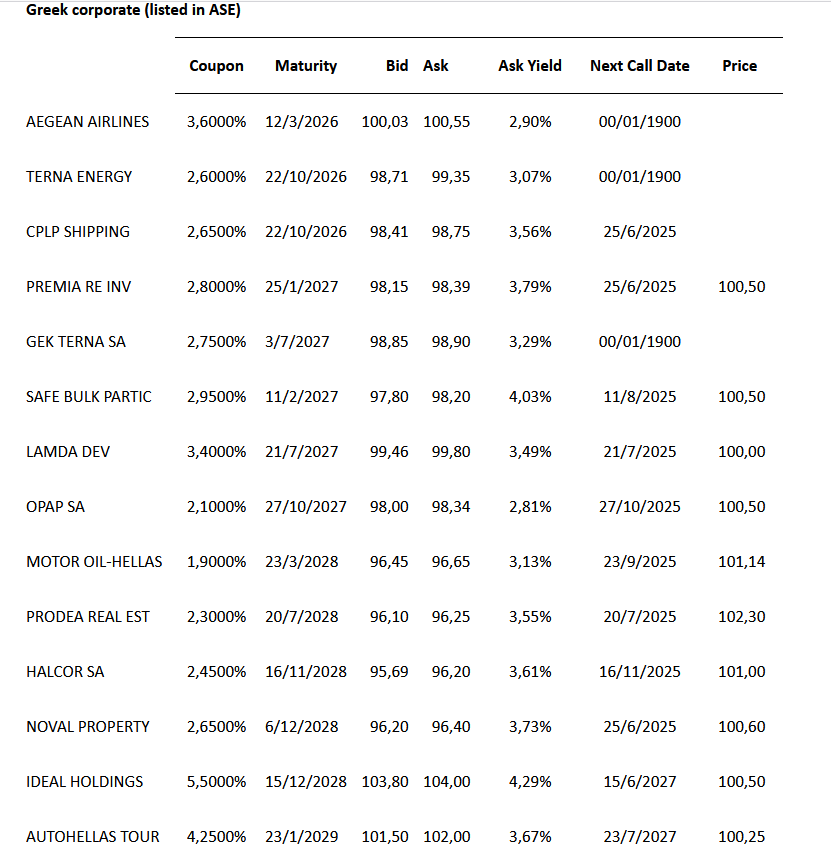
Task: Click the Coupon column header
Action: (x=216, y=66)
